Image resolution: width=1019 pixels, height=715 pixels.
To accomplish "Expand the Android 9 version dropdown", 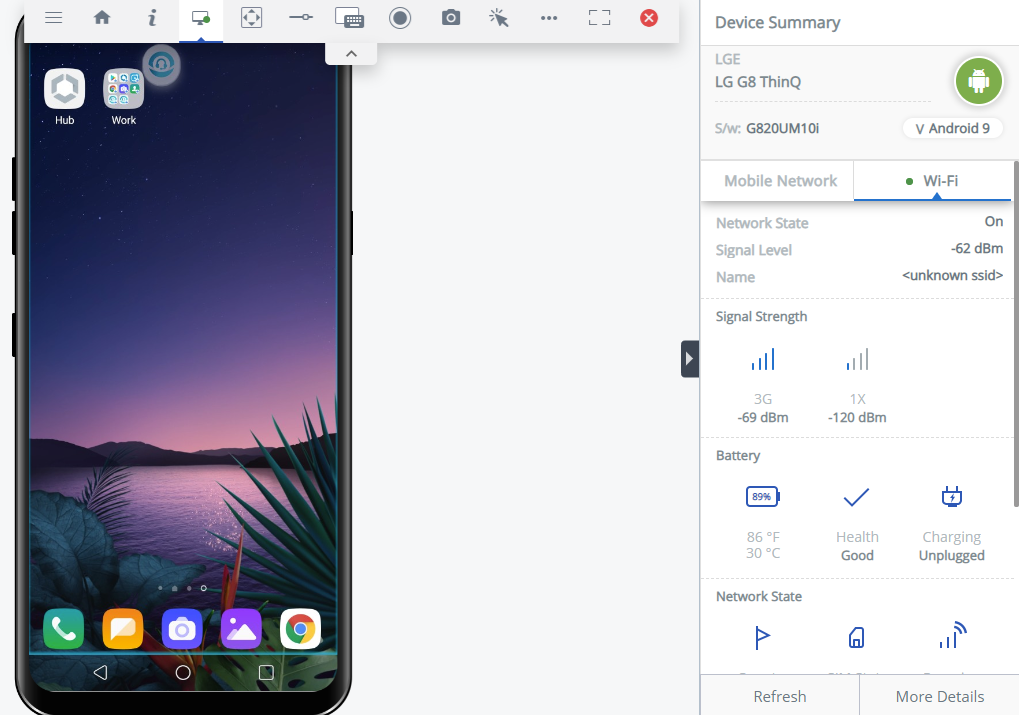I will pyautogui.click(x=952, y=128).
